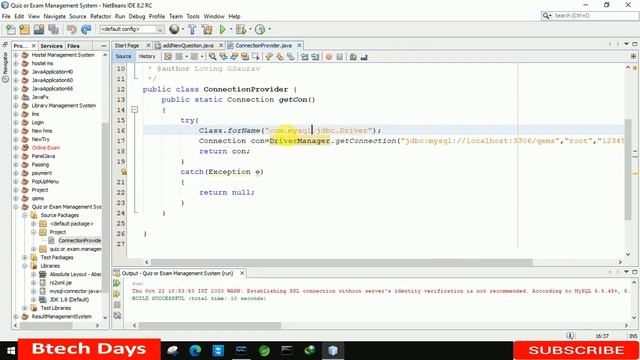Click the Next Bookmark icon
Screen dimensions: 640x360
[x=280, y=57]
